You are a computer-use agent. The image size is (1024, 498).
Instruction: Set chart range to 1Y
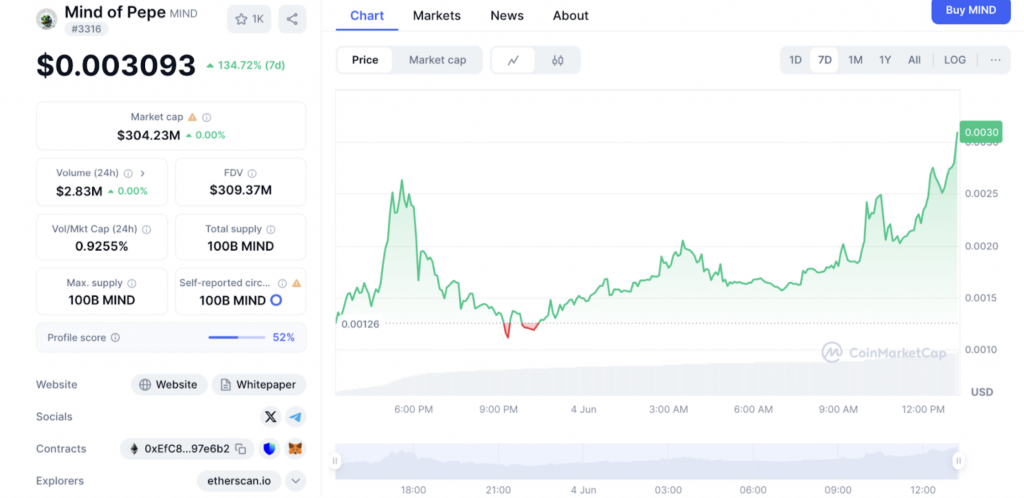coord(885,60)
